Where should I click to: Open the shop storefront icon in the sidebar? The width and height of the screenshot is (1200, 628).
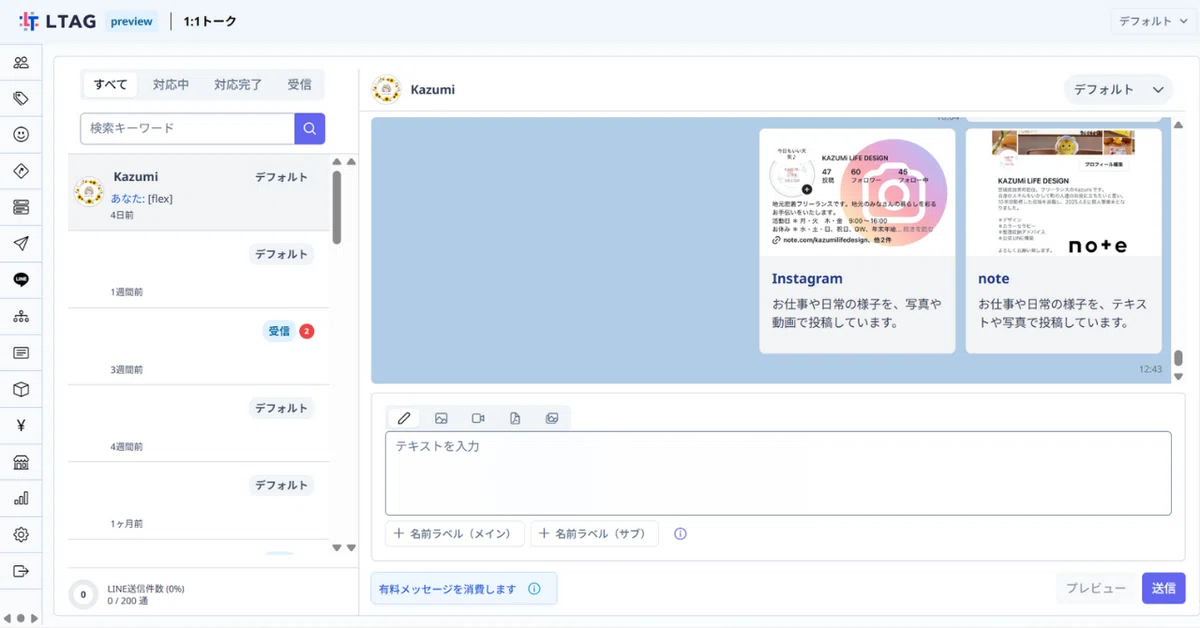point(21,462)
